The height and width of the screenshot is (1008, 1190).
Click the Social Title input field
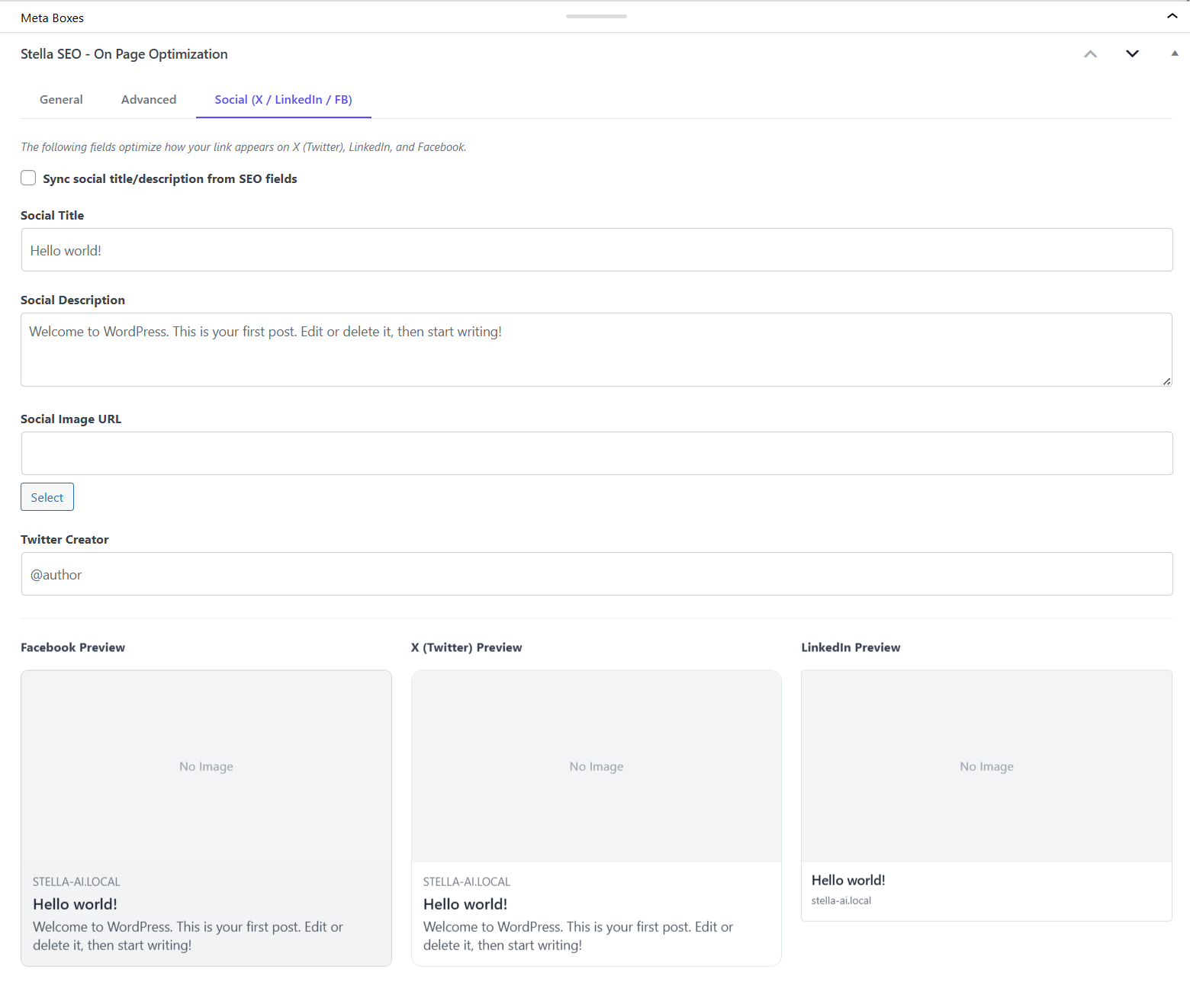[597, 250]
